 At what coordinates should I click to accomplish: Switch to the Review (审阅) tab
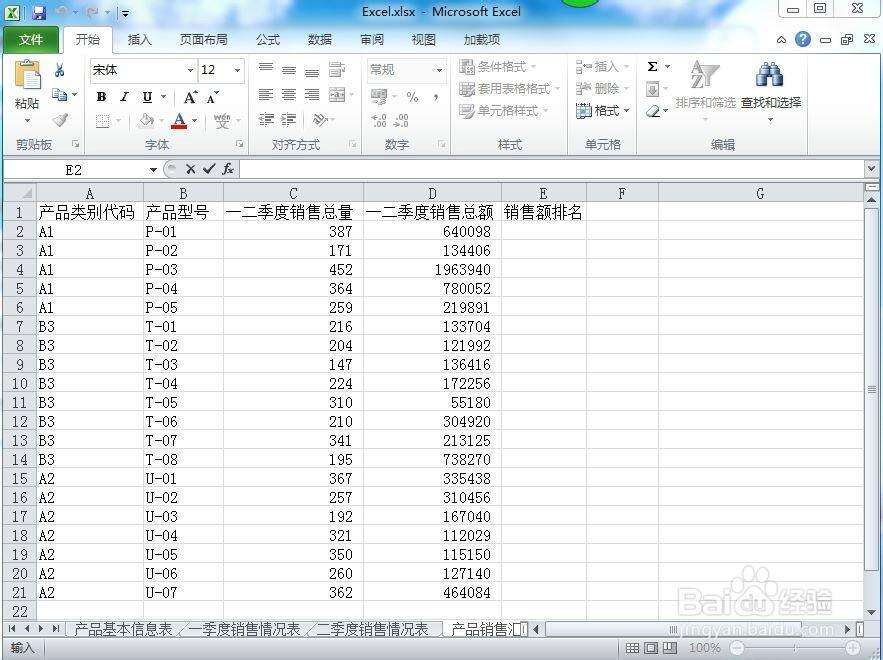372,39
